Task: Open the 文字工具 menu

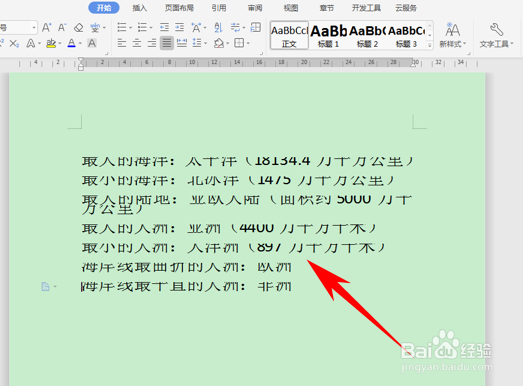Action: point(496,35)
